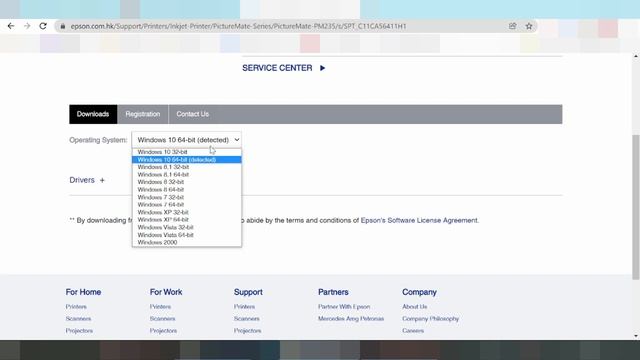Viewport: 640px width, 360px height.
Task: Go back to the previous page
Action: pyautogui.click(x=11, y=26)
